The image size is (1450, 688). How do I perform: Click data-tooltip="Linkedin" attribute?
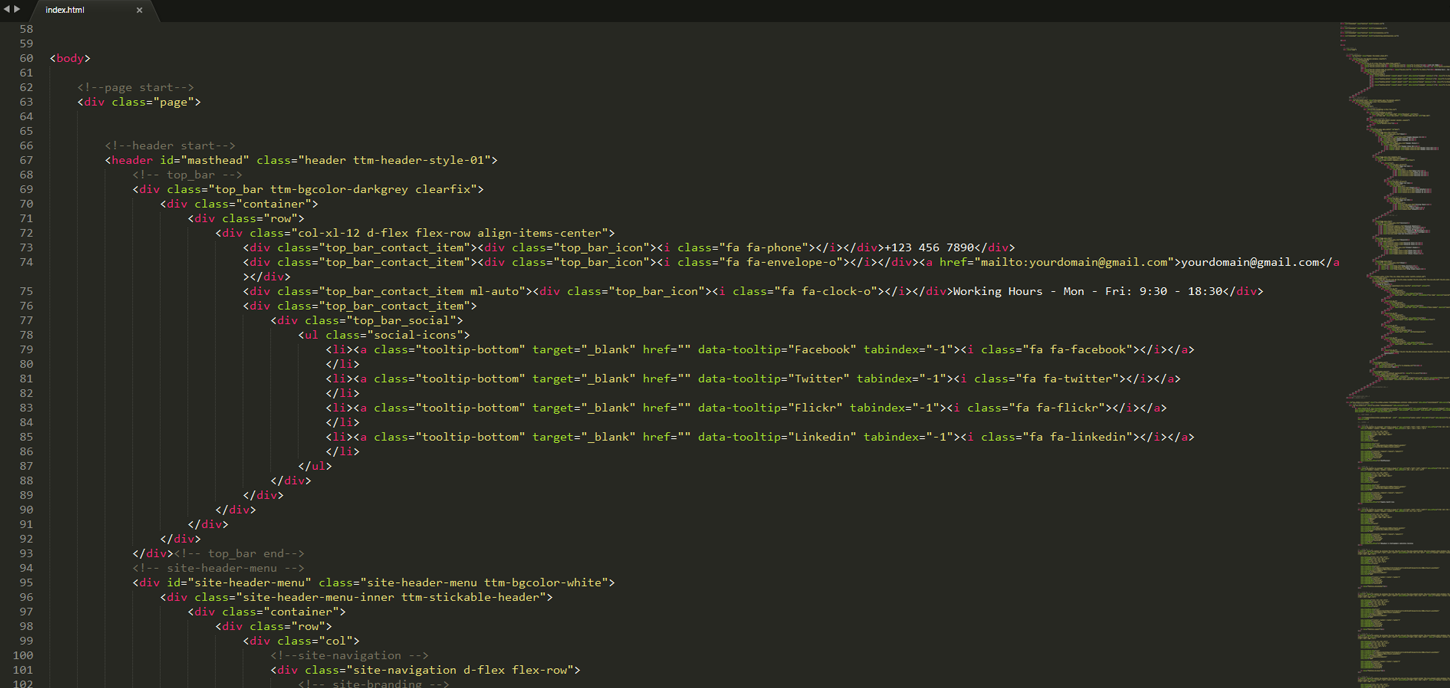pos(777,437)
